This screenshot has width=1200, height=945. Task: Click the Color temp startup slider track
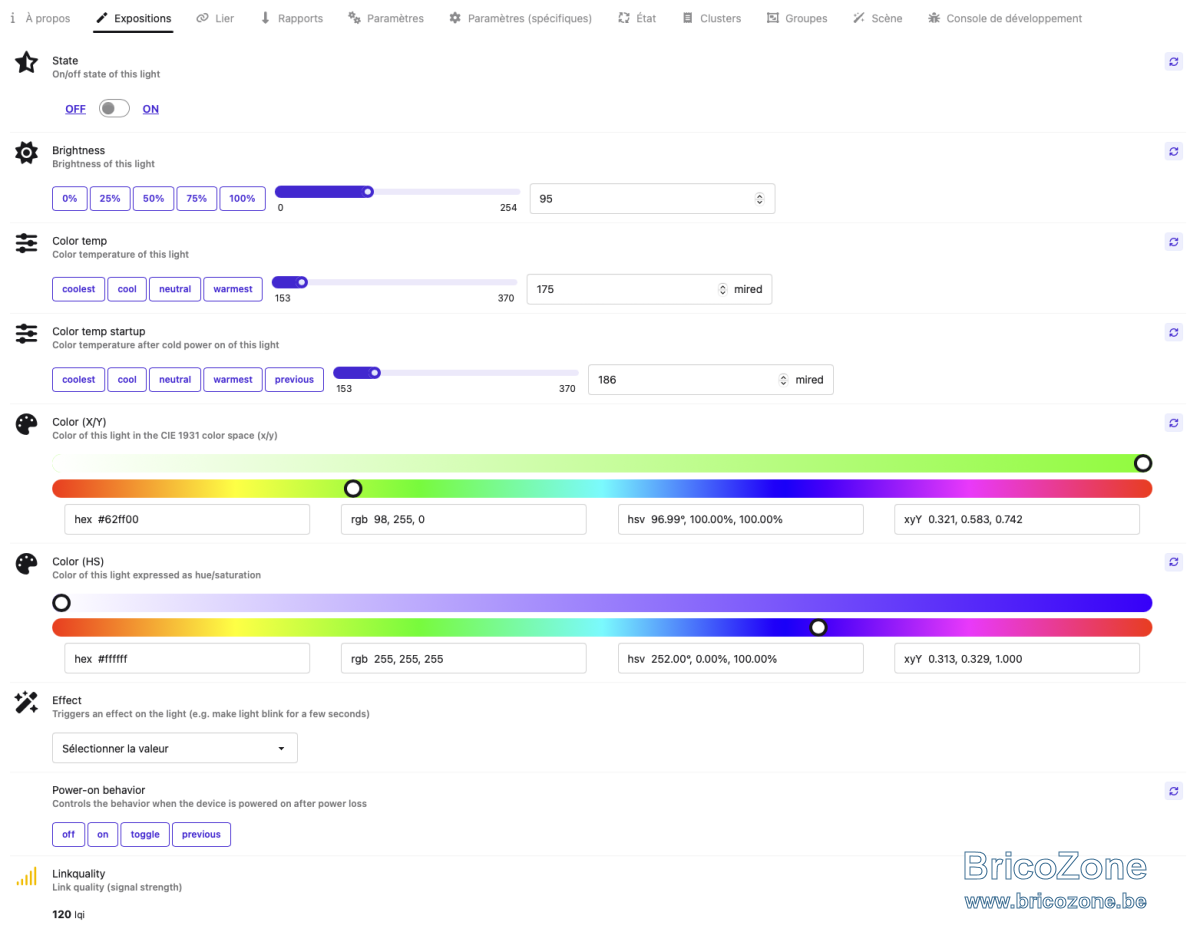456,373
